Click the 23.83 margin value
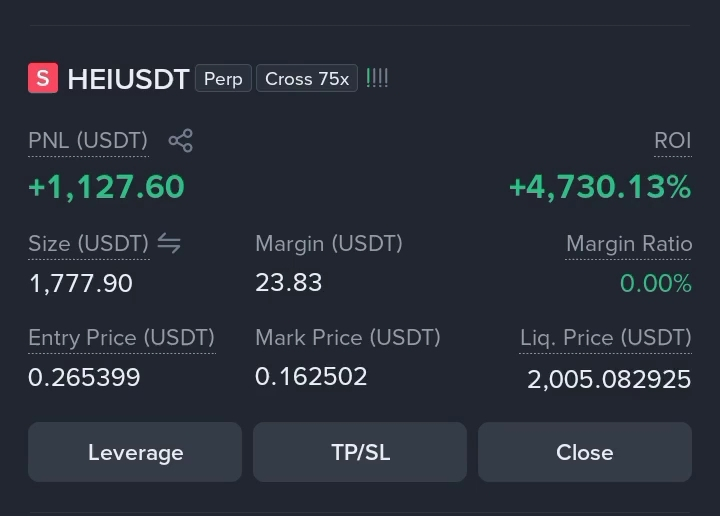 pyautogui.click(x=288, y=282)
